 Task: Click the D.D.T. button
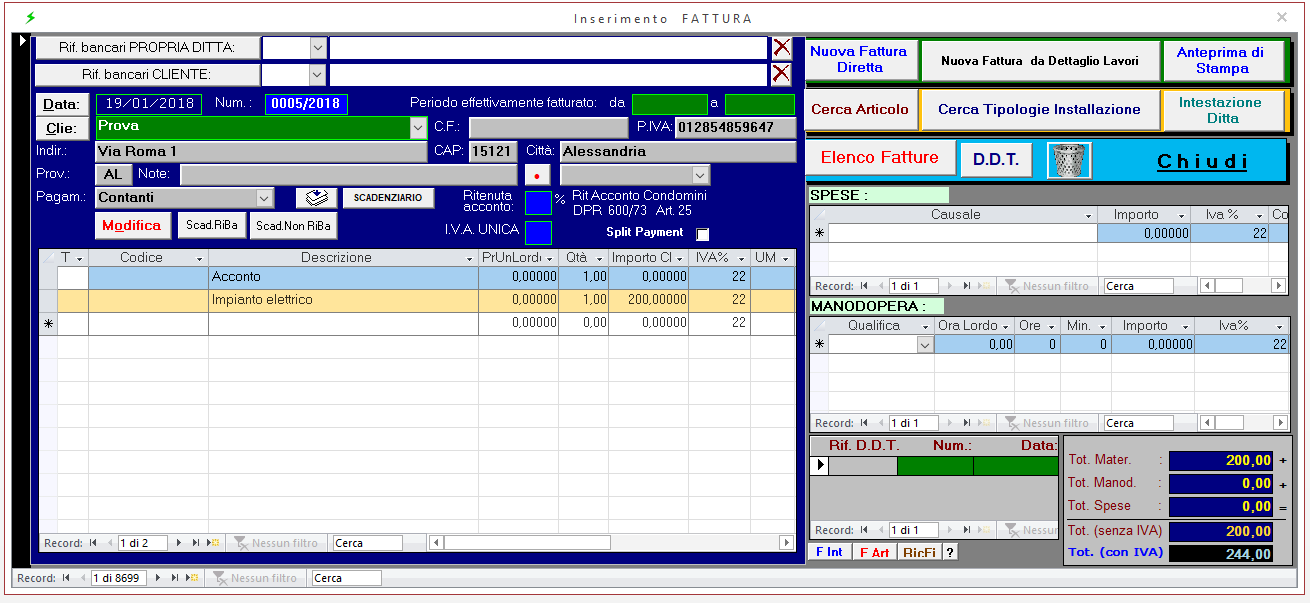[x=995, y=160]
